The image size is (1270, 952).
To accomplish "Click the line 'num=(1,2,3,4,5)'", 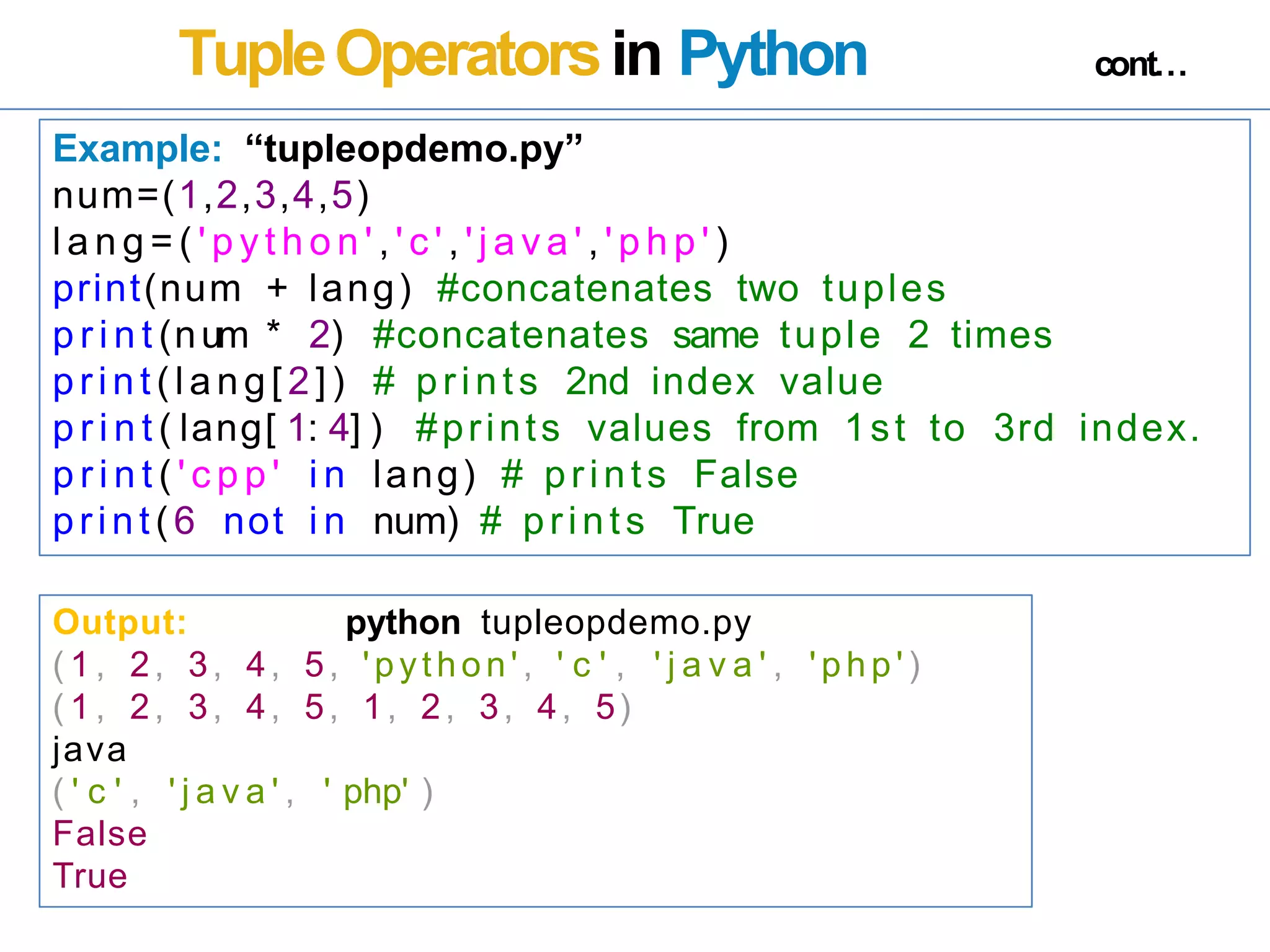I will coord(211,196).
